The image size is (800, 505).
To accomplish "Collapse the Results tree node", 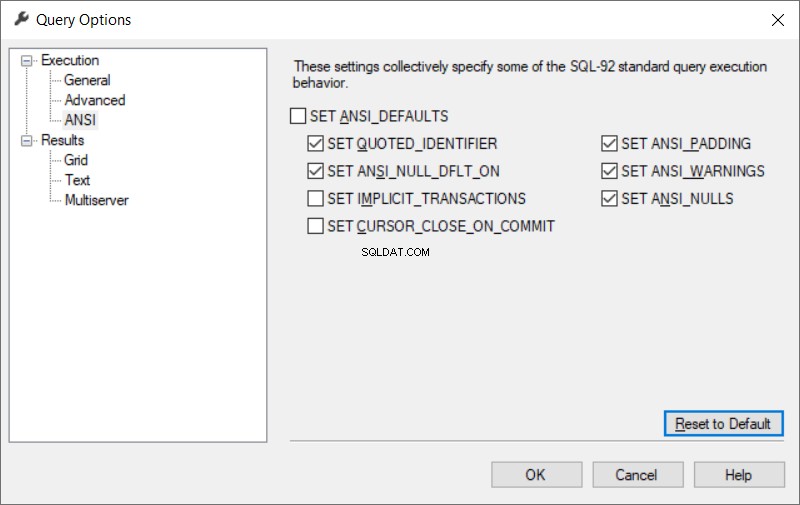I will [26, 140].
